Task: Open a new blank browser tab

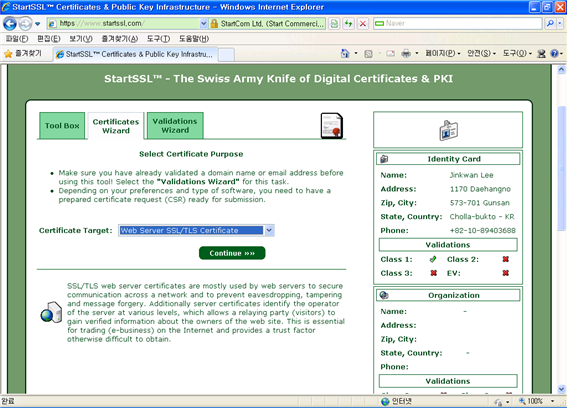Action: (226, 55)
